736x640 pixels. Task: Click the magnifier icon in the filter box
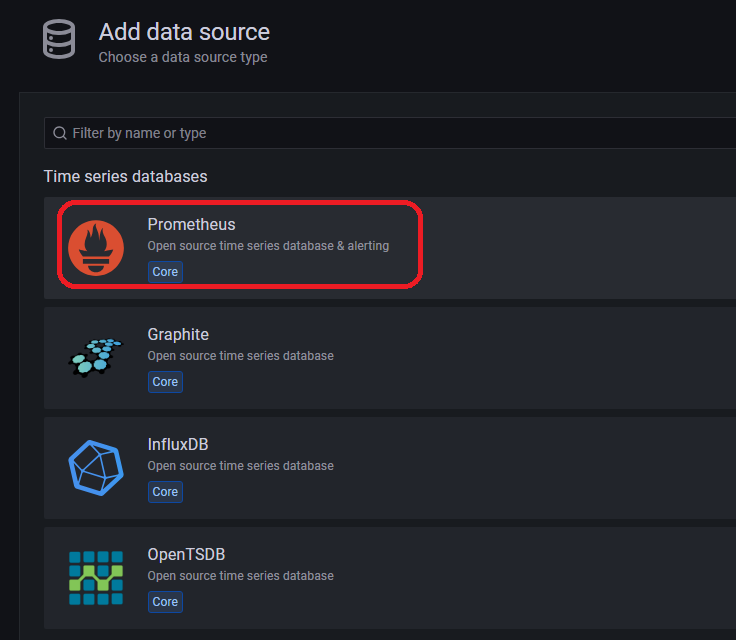[x=60, y=133]
